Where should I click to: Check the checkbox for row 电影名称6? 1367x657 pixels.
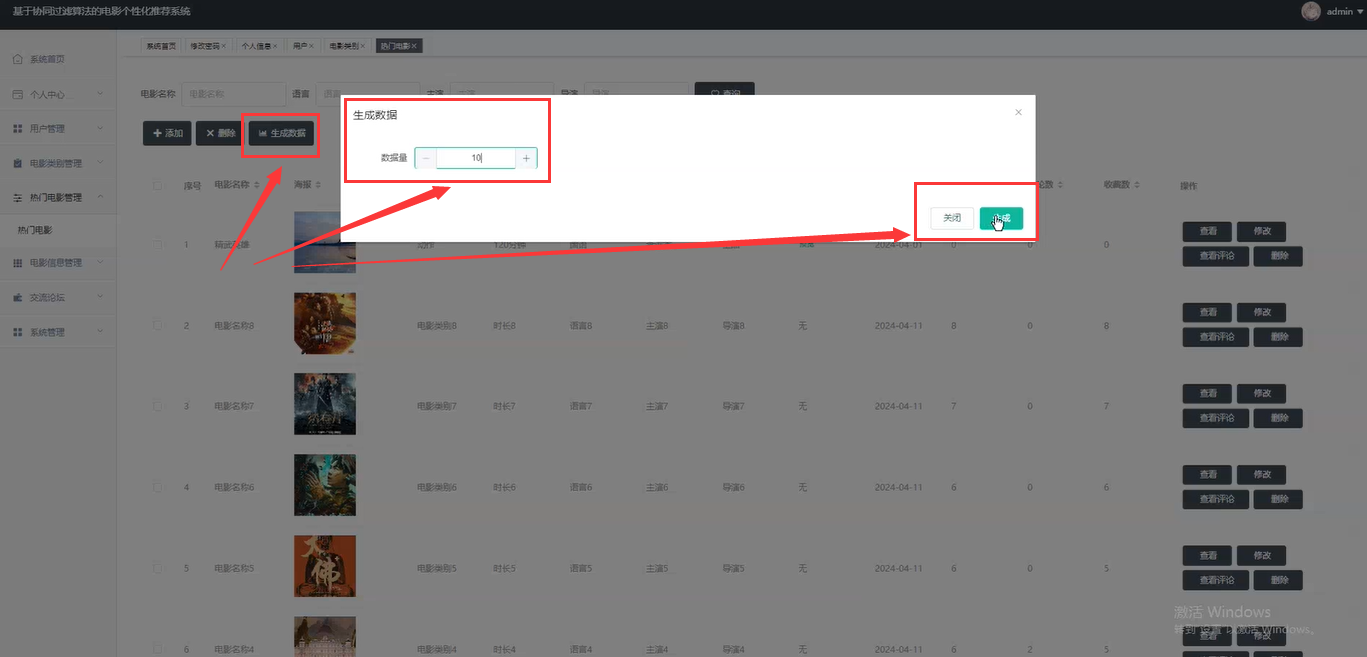point(157,487)
